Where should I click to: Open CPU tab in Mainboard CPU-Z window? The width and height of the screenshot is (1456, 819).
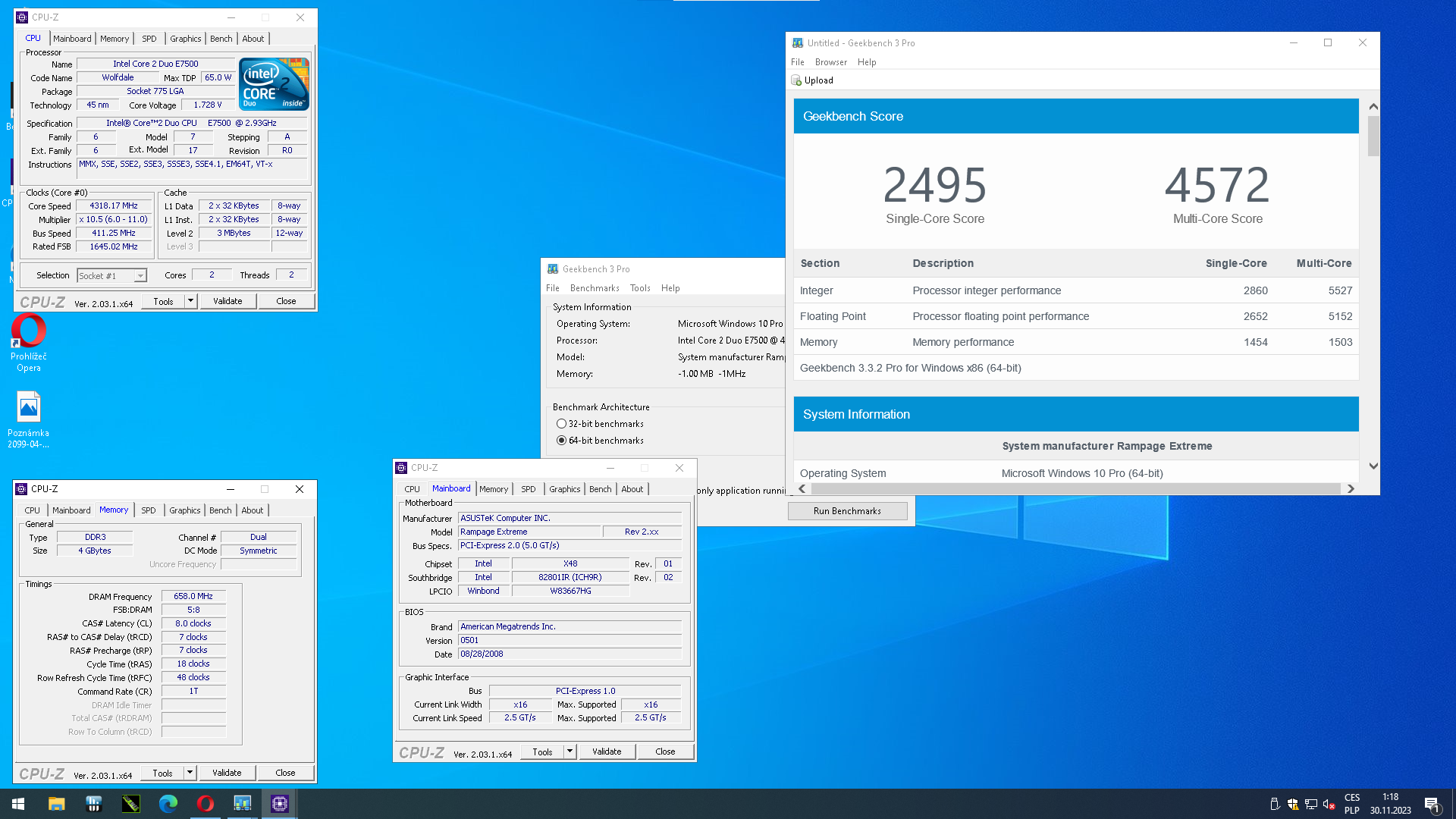point(413,489)
